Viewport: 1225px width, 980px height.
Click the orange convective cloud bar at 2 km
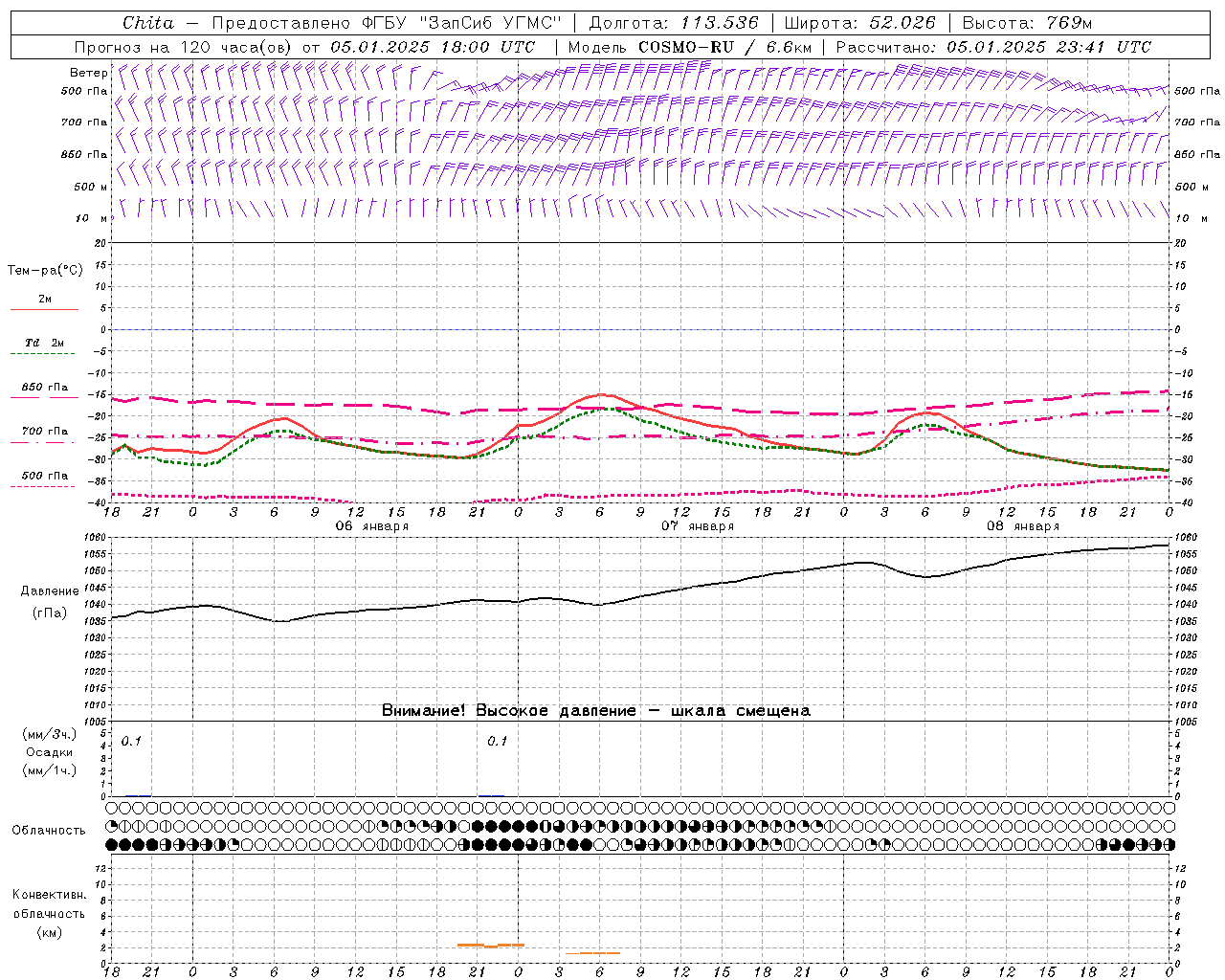click(491, 946)
